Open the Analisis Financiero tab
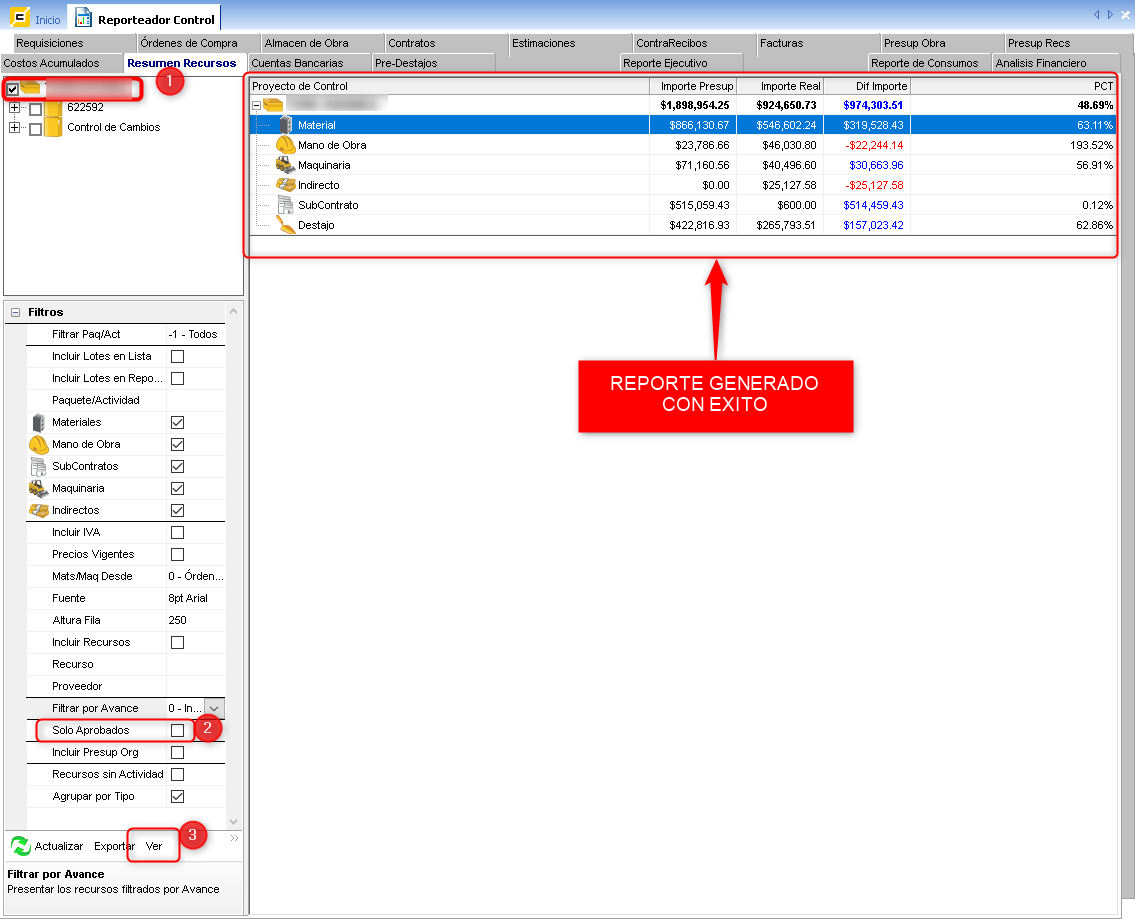Image resolution: width=1135 pixels, height=919 pixels. [1040, 63]
